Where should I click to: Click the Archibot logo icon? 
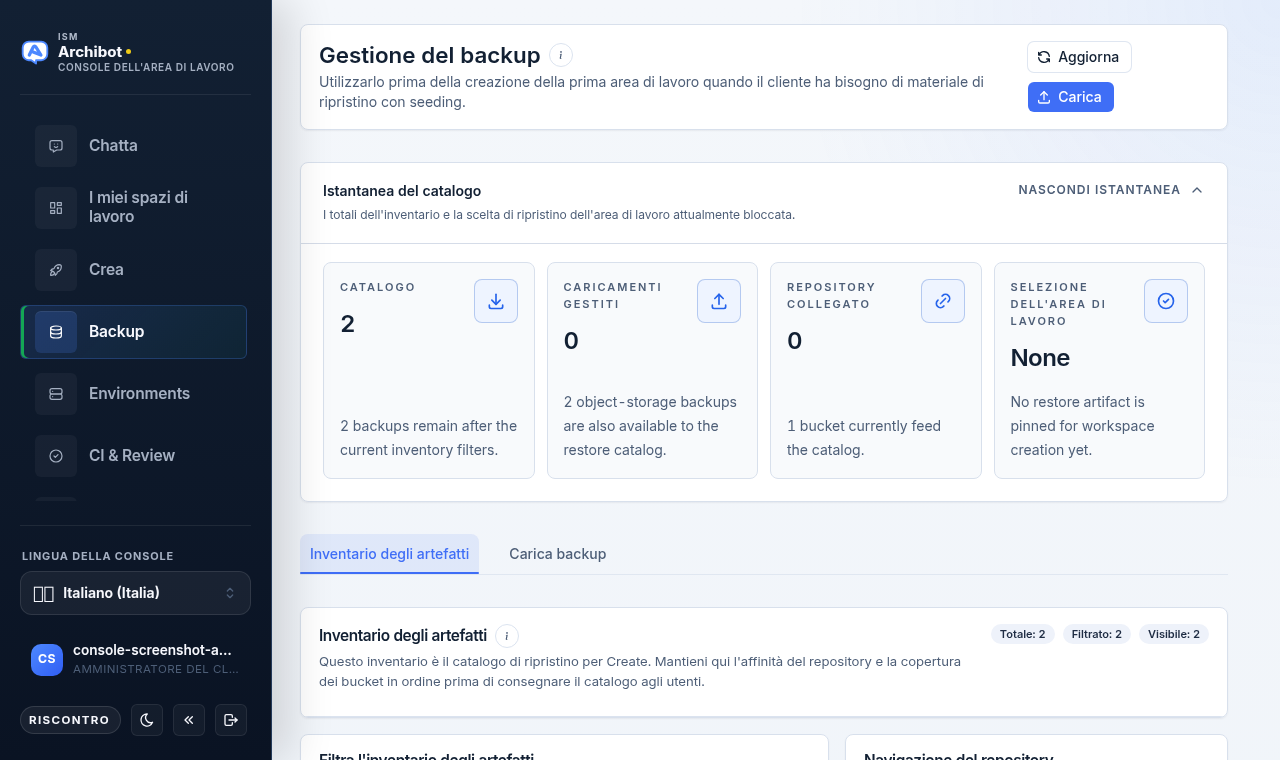click(x=35, y=52)
